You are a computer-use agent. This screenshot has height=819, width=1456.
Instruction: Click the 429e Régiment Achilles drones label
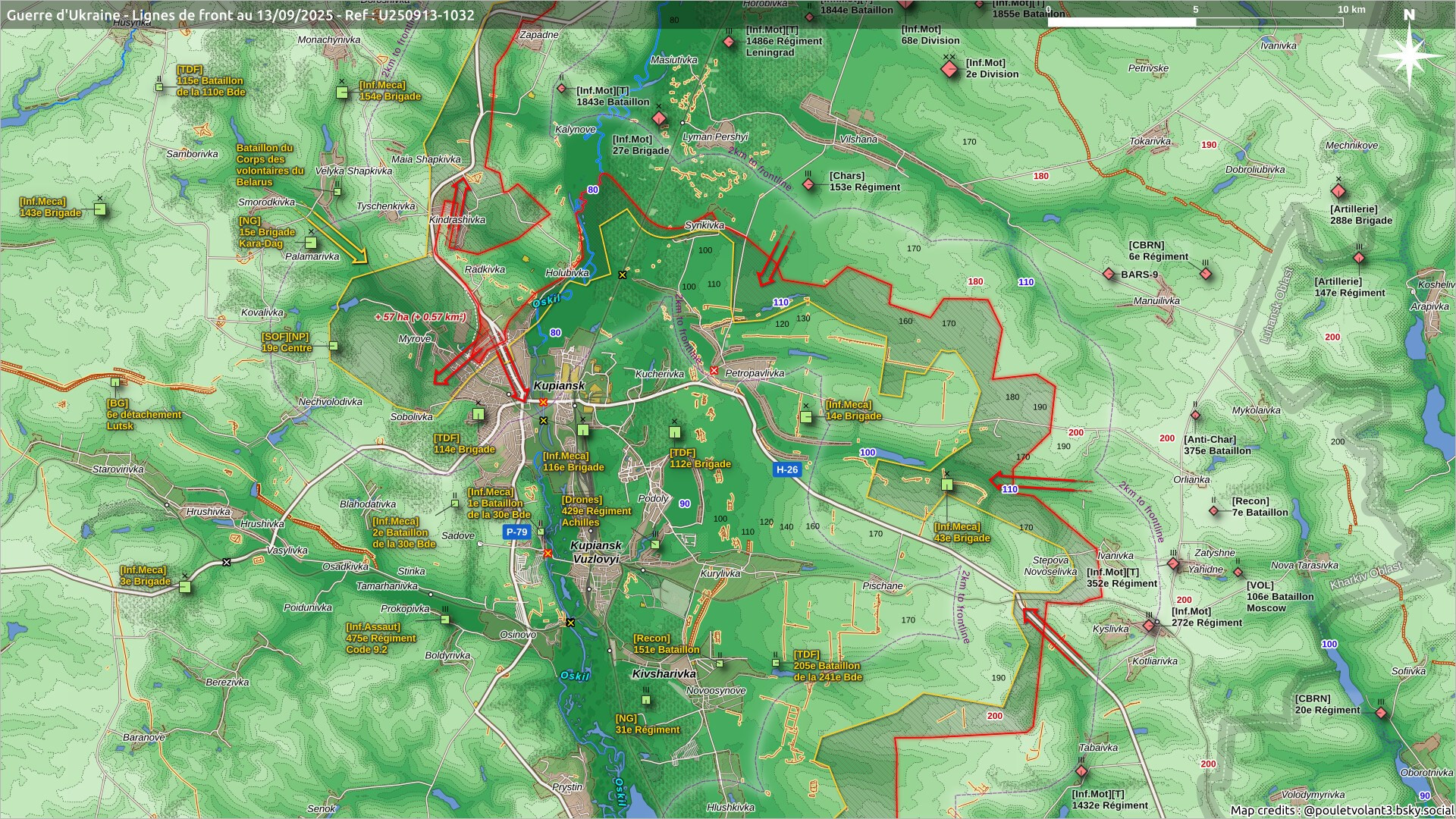coord(596,511)
